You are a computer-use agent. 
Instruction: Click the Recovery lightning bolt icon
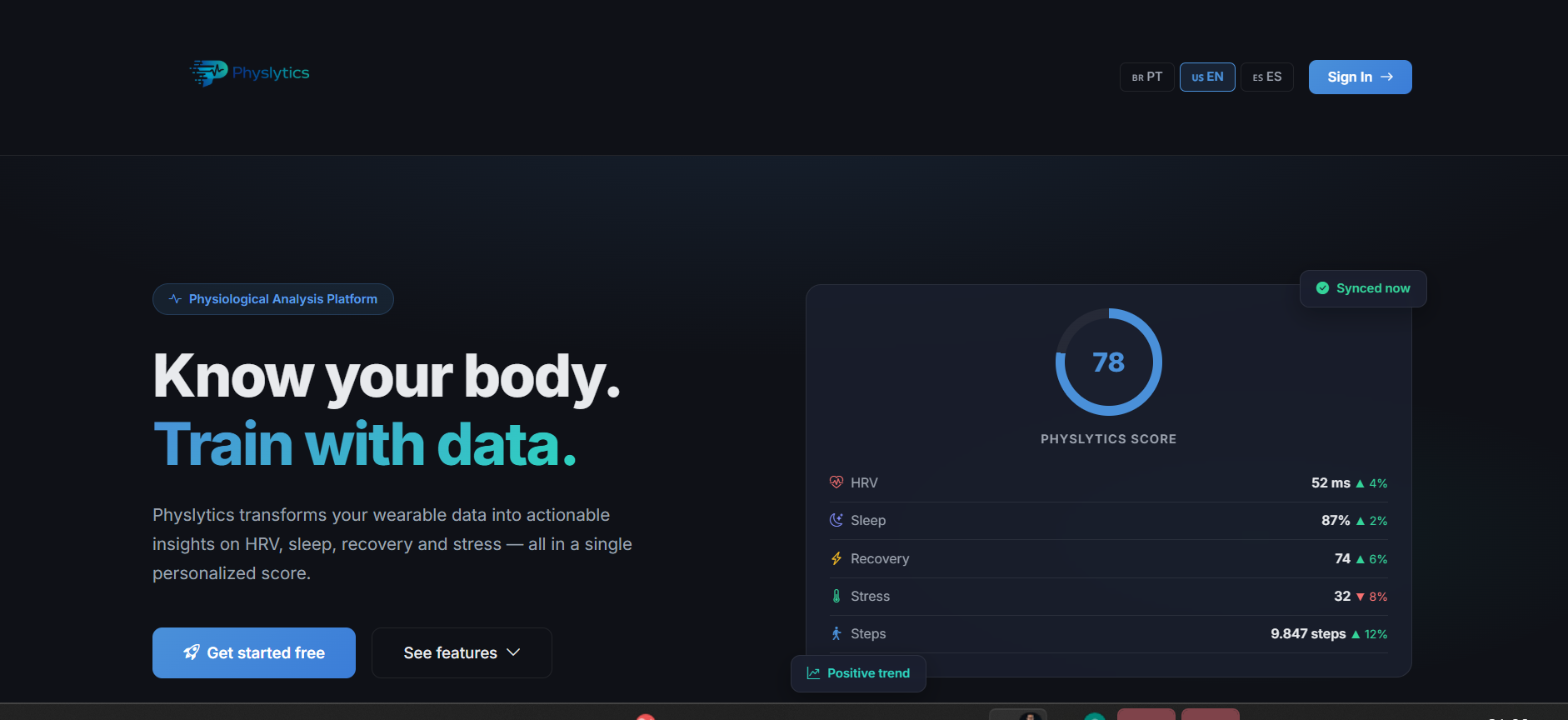[836, 558]
